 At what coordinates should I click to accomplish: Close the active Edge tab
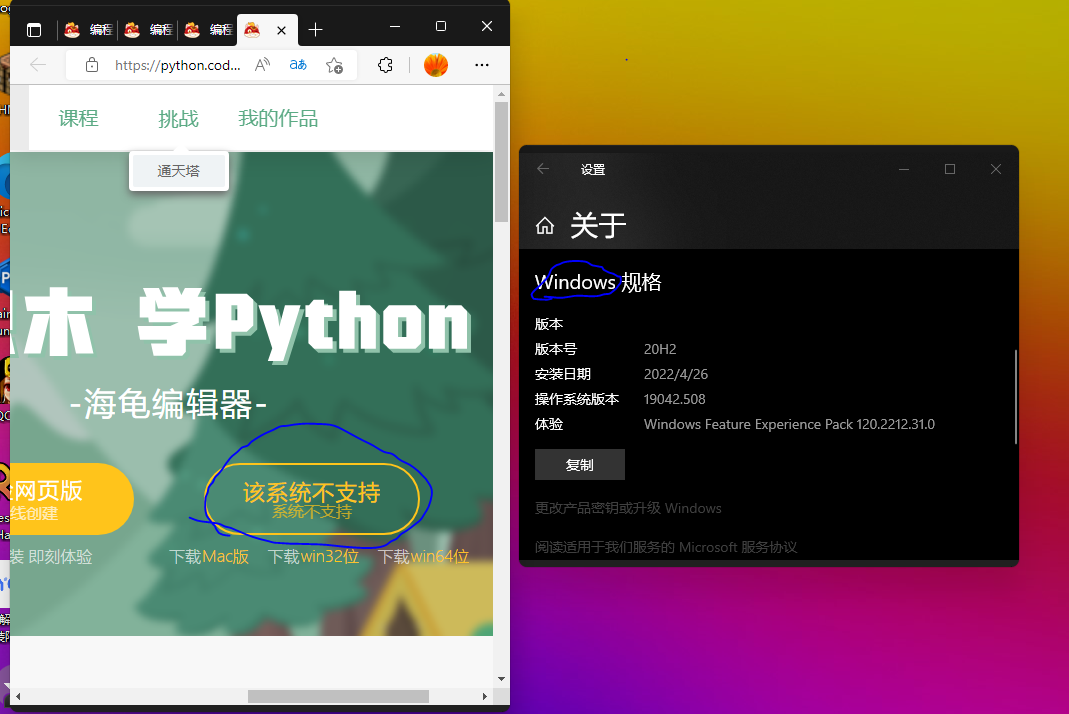[282, 30]
